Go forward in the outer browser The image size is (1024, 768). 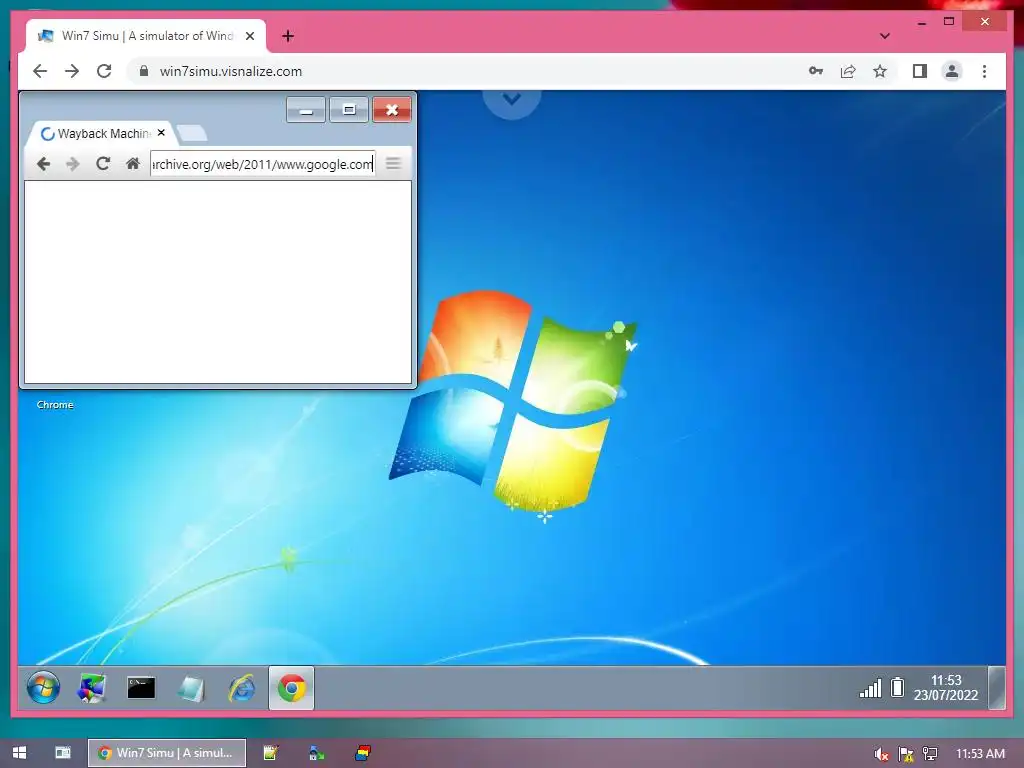pyautogui.click(x=72, y=71)
